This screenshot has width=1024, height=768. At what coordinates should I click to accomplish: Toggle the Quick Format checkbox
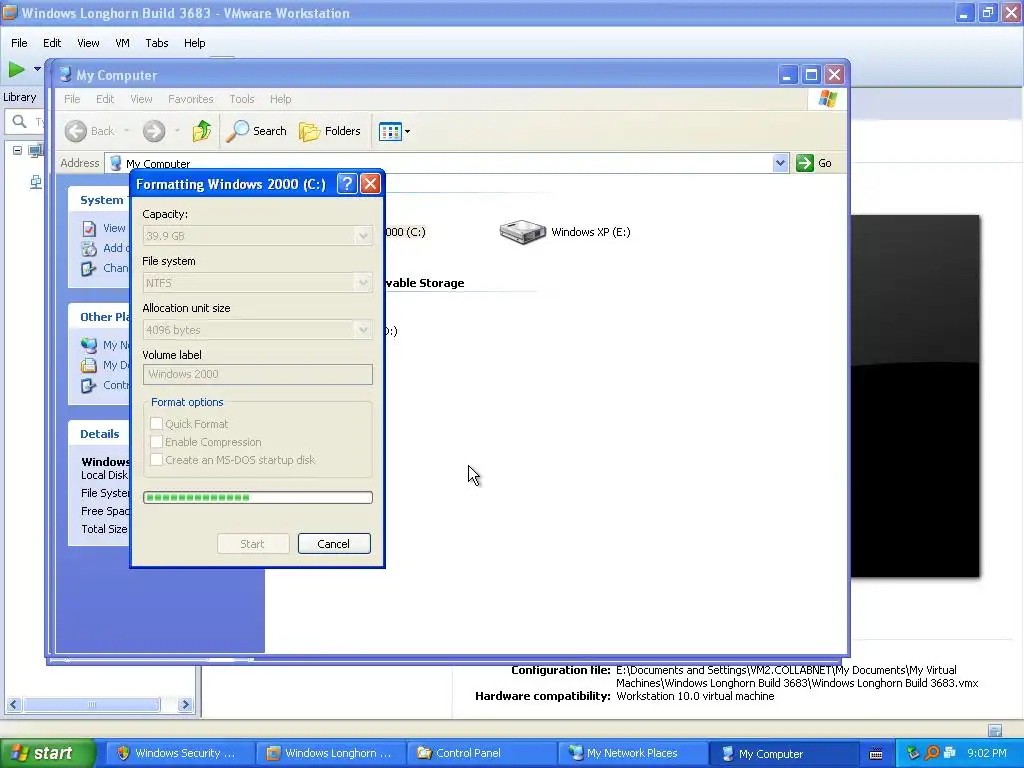[156, 424]
